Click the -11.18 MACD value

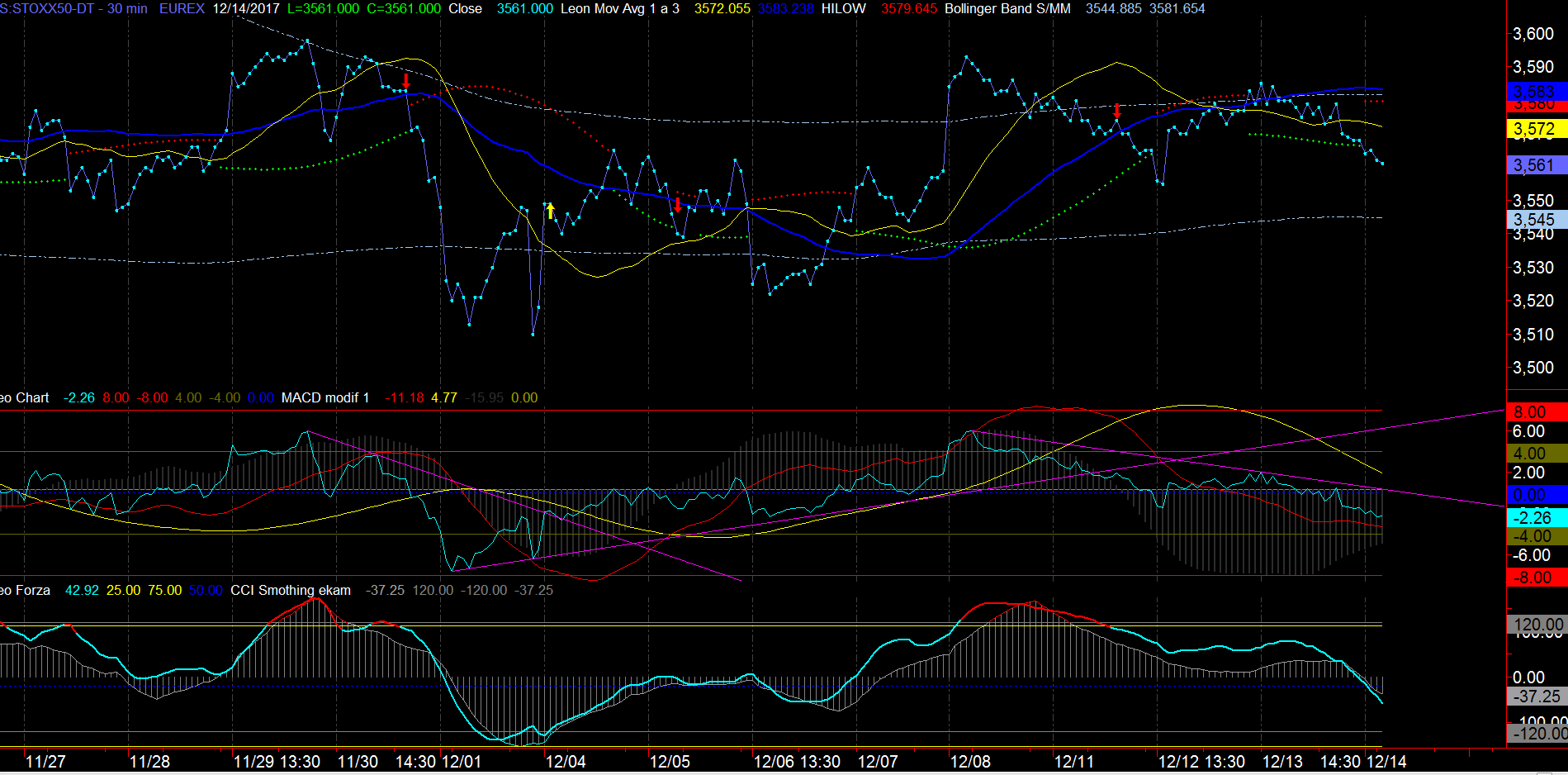pos(405,397)
